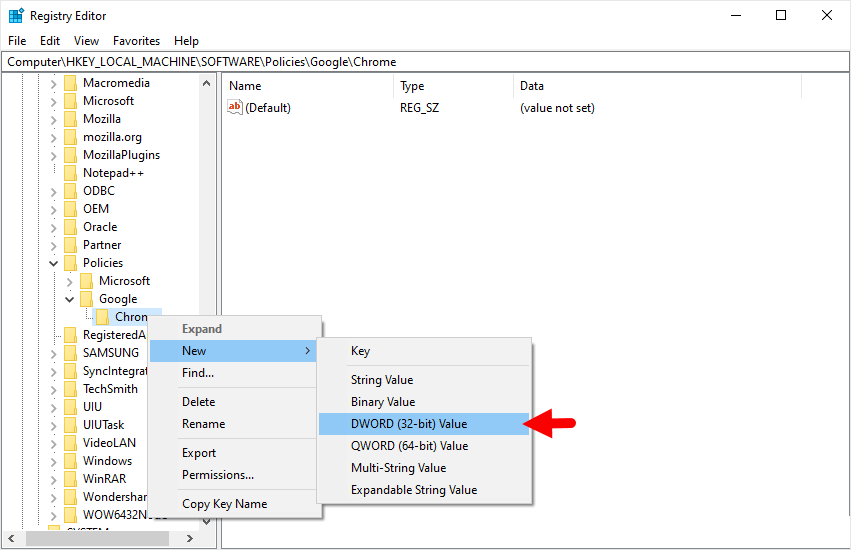Choose Find... in the context menu
This screenshot has height=550, width=851.
(233, 373)
